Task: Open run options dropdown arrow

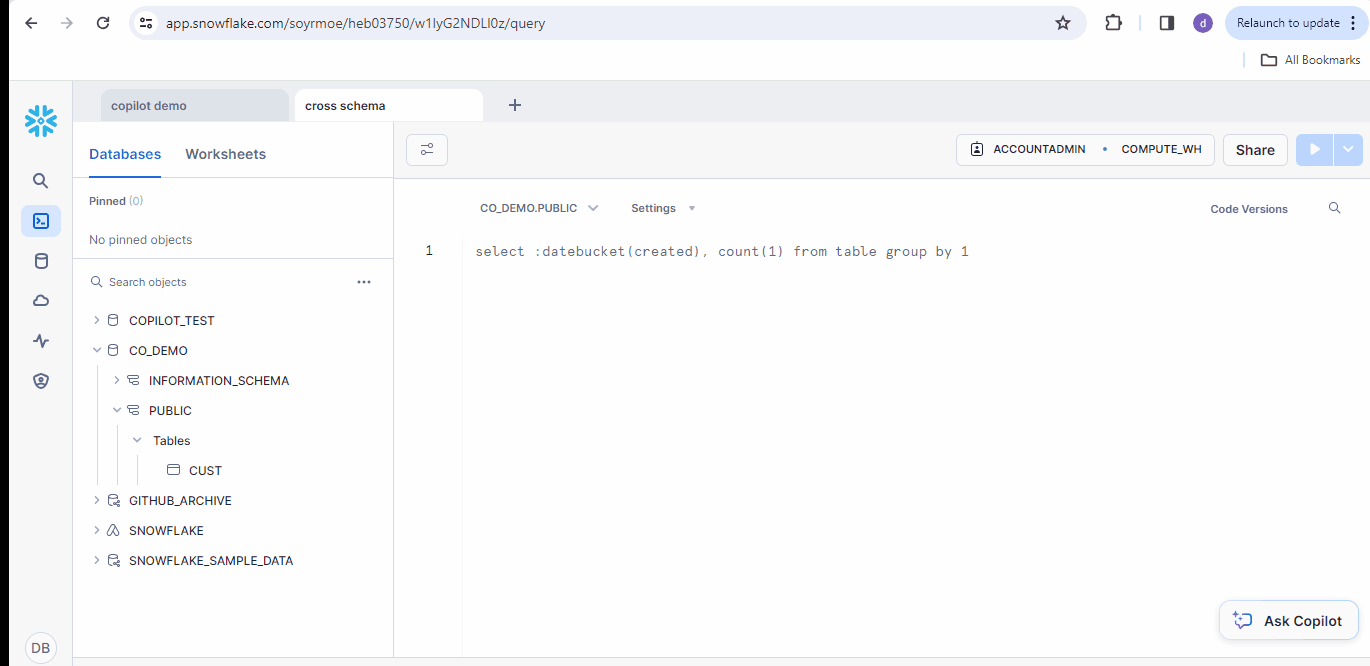Action: (x=1348, y=150)
